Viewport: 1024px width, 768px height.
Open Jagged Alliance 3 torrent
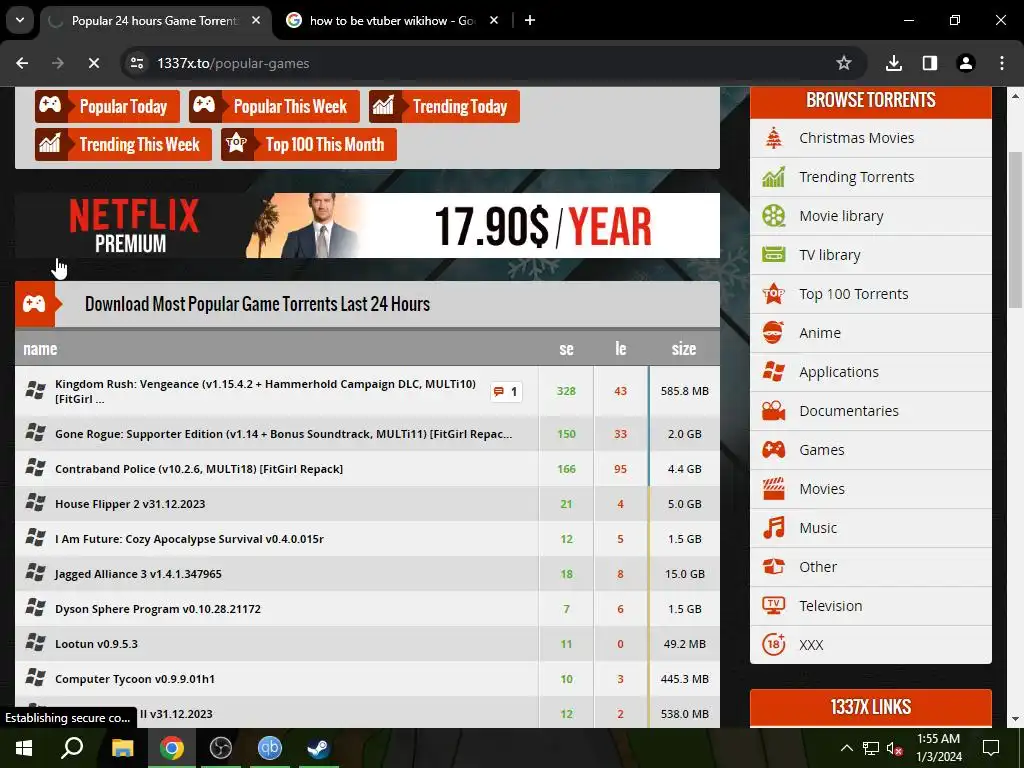click(138, 574)
